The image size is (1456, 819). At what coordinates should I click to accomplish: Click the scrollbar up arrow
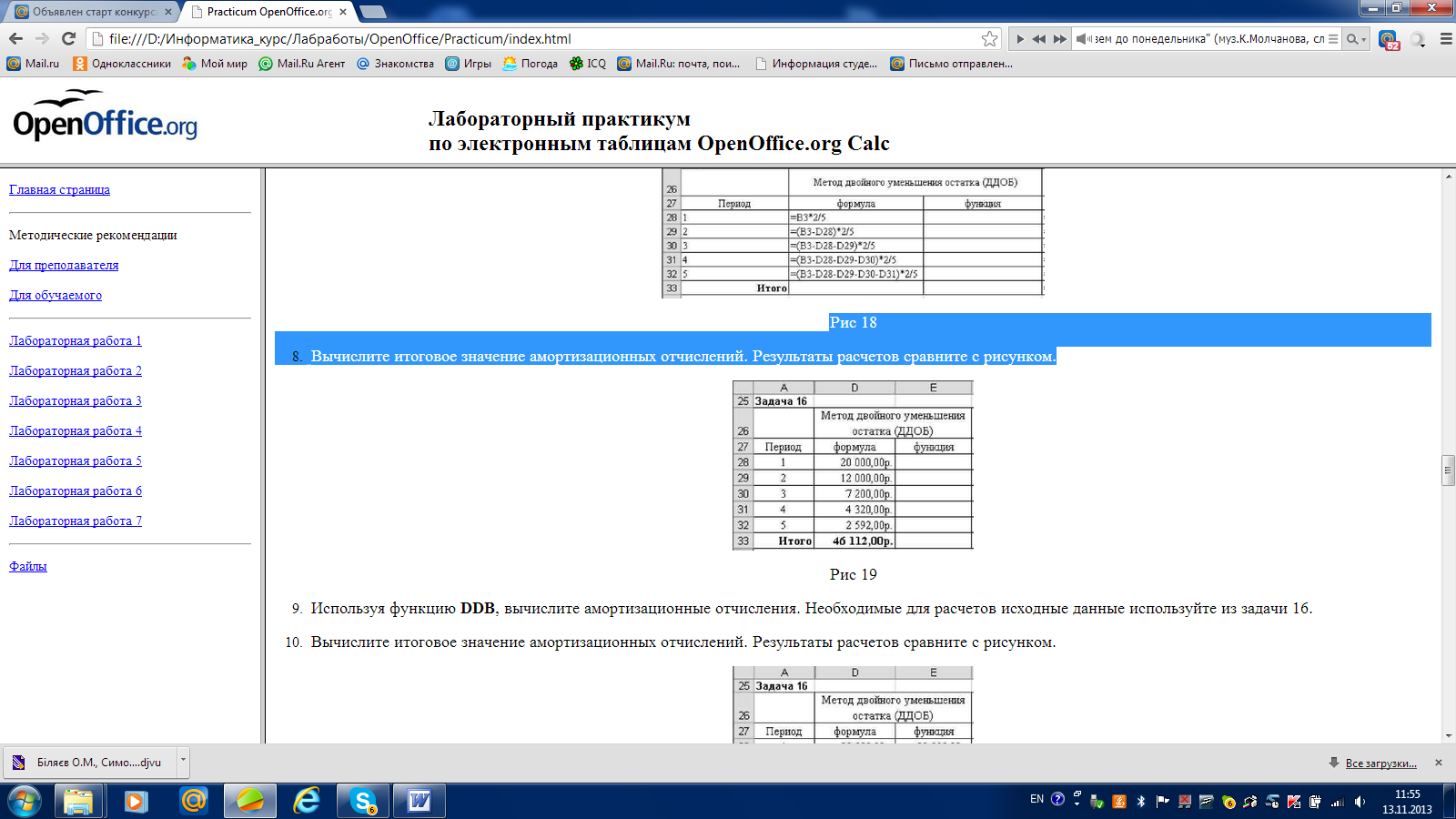pyautogui.click(x=1448, y=176)
